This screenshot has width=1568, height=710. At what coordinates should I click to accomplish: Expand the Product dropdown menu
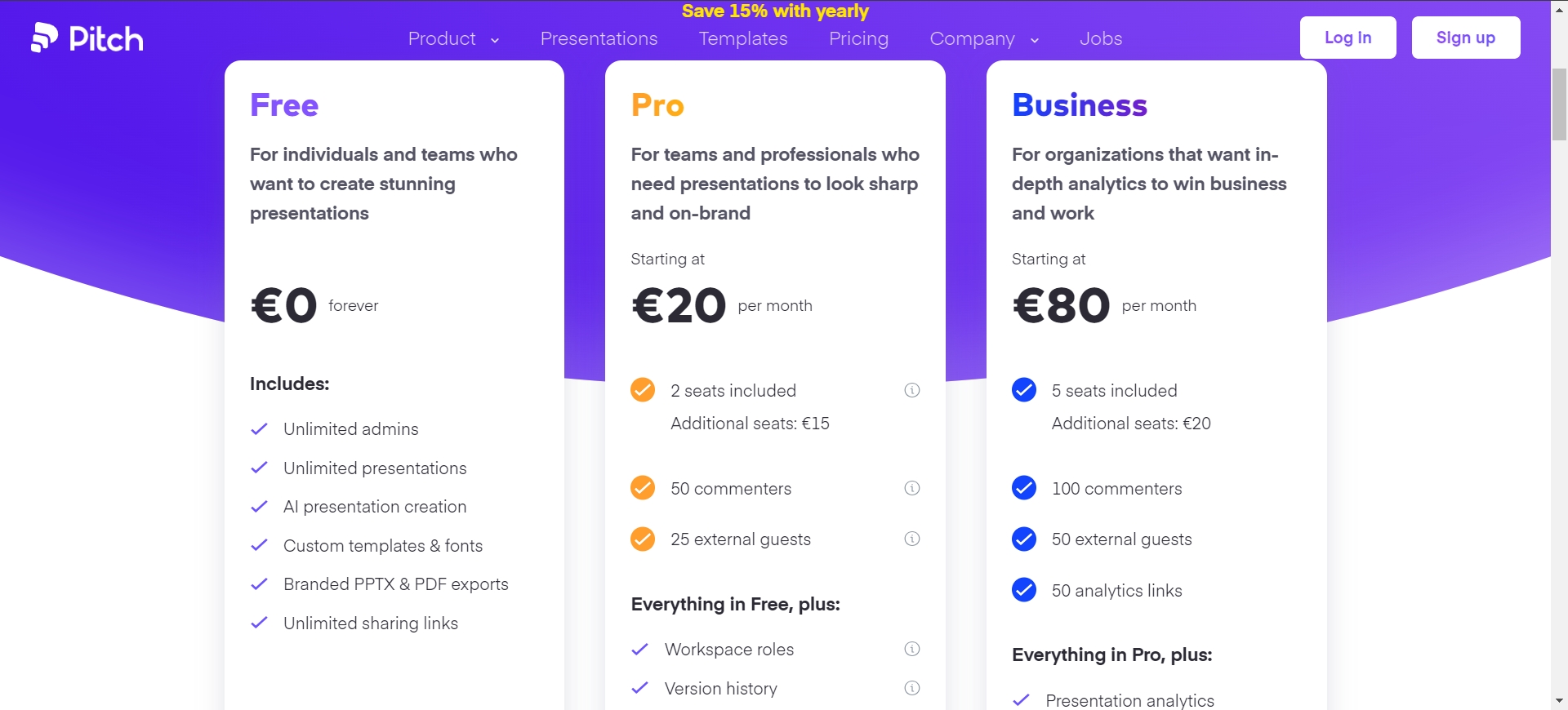(x=453, y=38)
